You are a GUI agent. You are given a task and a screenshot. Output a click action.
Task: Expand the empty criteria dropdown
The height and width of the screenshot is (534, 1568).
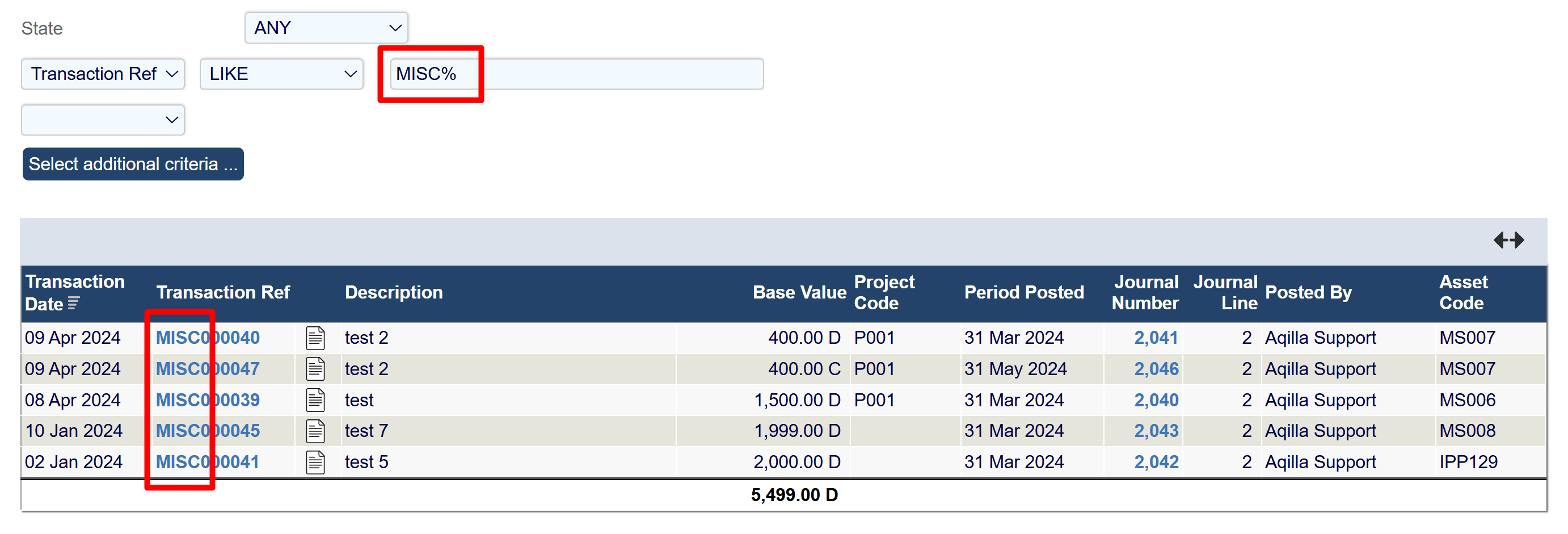[x=103, y=120]
